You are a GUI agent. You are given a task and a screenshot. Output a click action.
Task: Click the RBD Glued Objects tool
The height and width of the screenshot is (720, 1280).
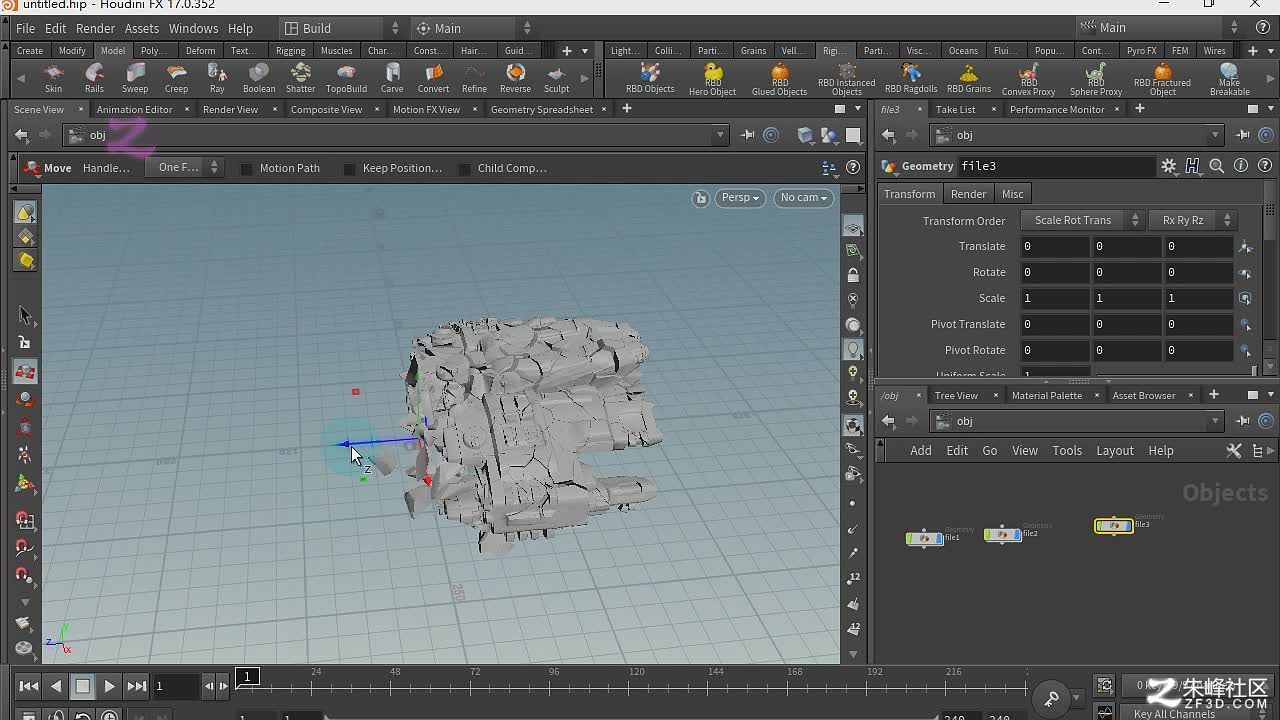pyautogui.click(x=779, y=79)
